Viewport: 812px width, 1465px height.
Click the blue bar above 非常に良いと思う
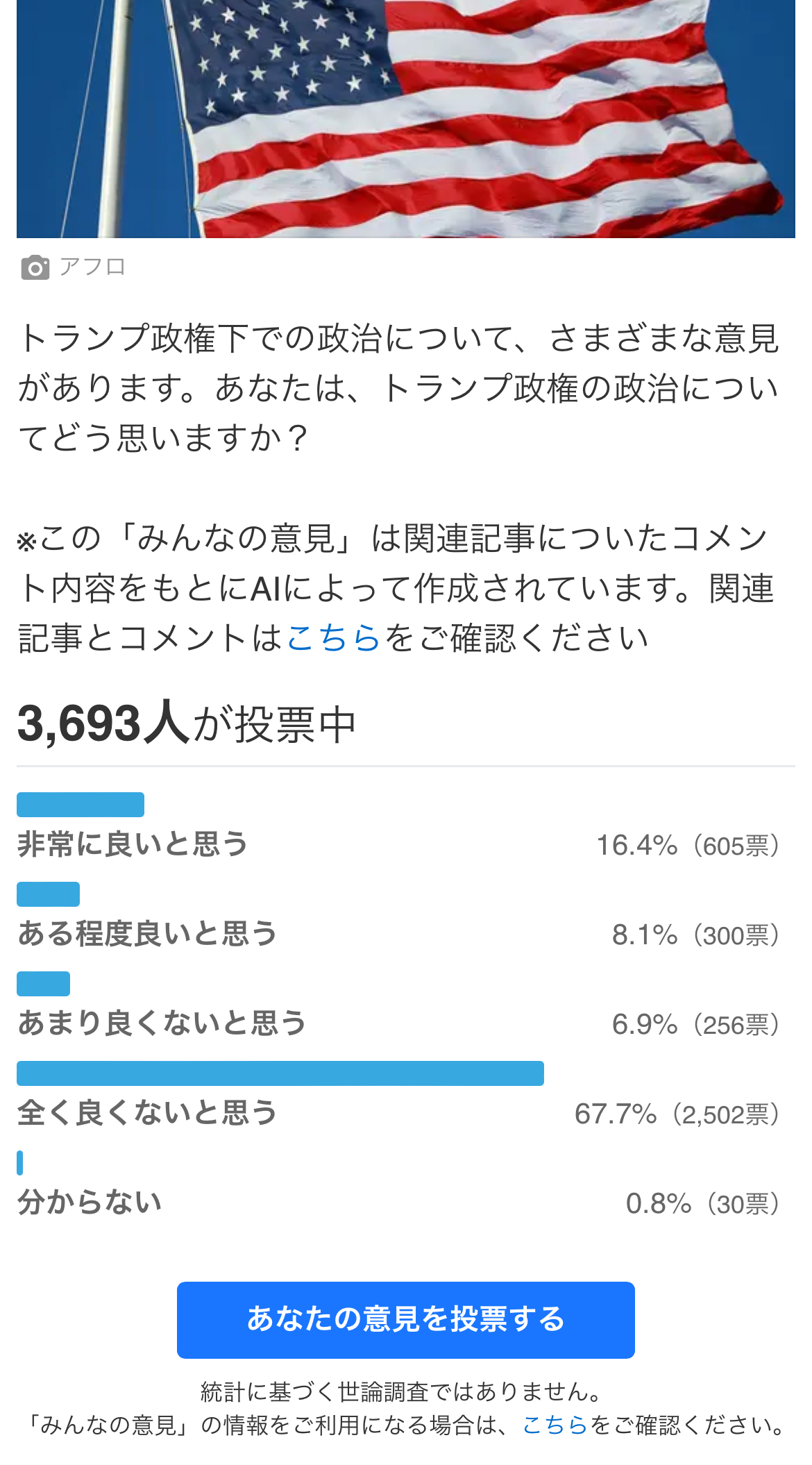(81, 805)
